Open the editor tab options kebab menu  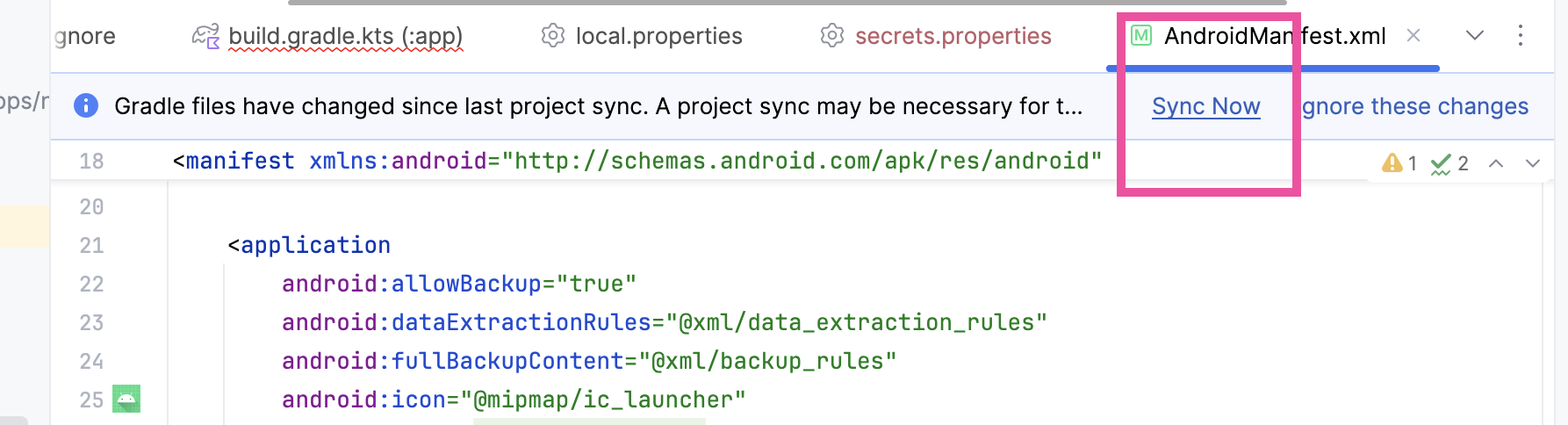point(1521,35)
